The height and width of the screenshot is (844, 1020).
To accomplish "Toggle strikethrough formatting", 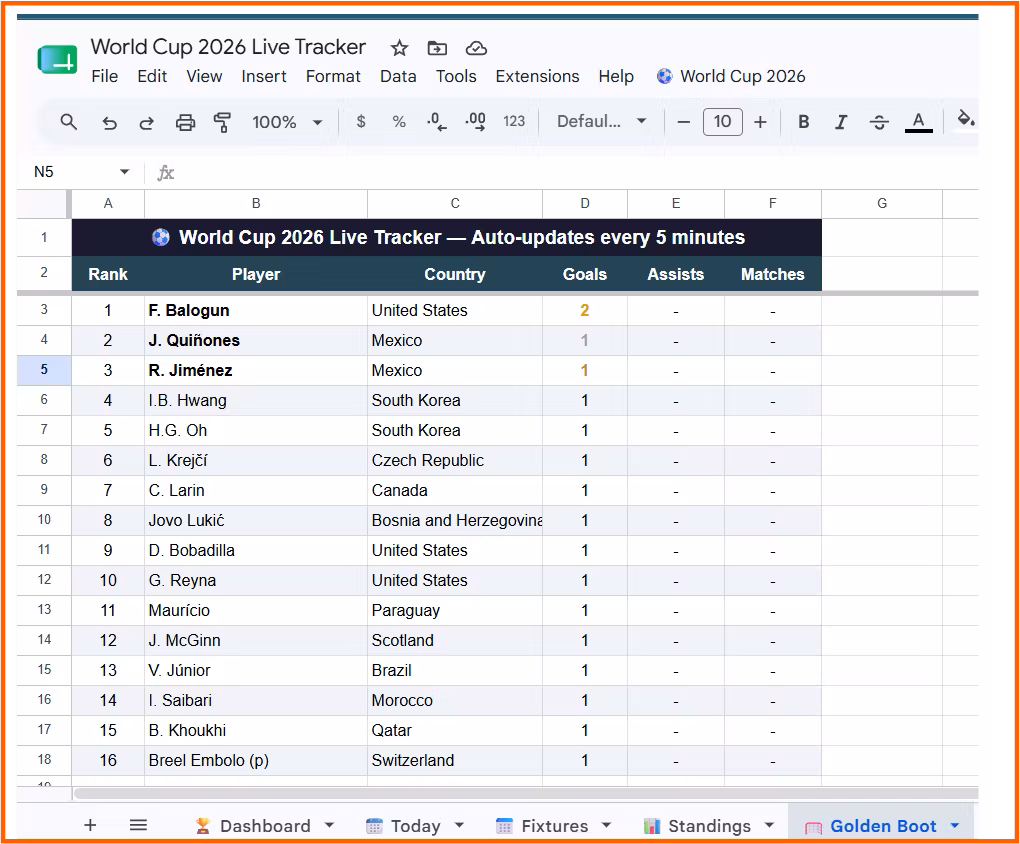I will pyautogui.click(x=879, y=122).
